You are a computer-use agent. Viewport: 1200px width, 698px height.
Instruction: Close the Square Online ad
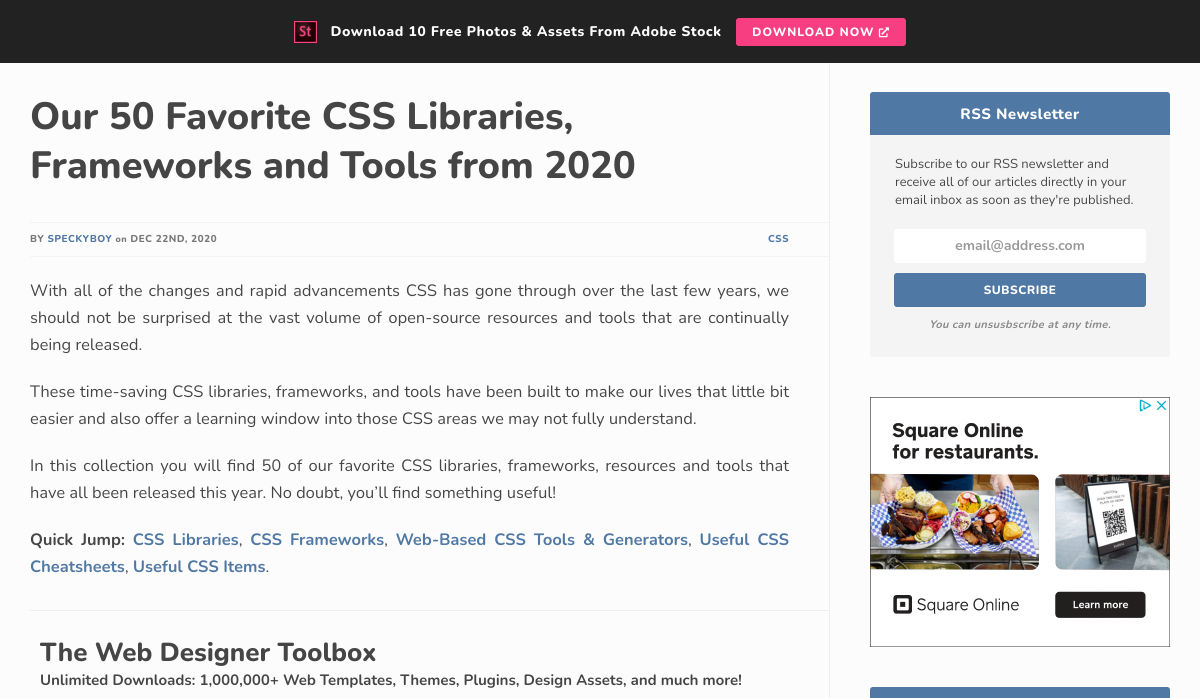click(x=1161, y=406)
